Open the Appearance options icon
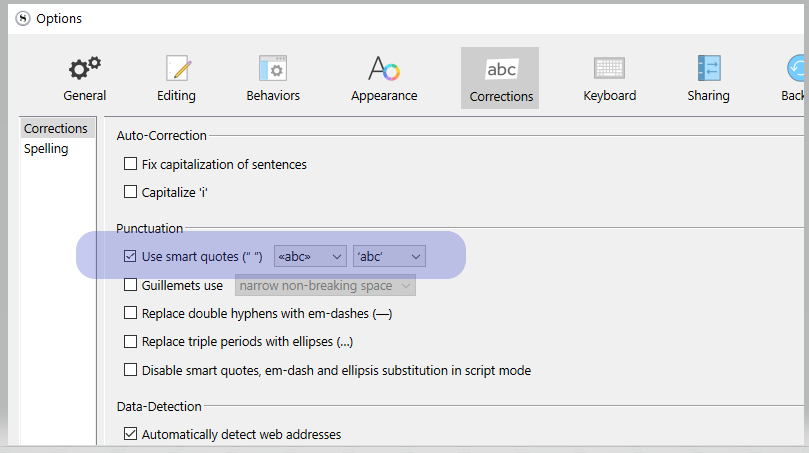The height and width of the screenshot is (453, 809). [384, 68]
